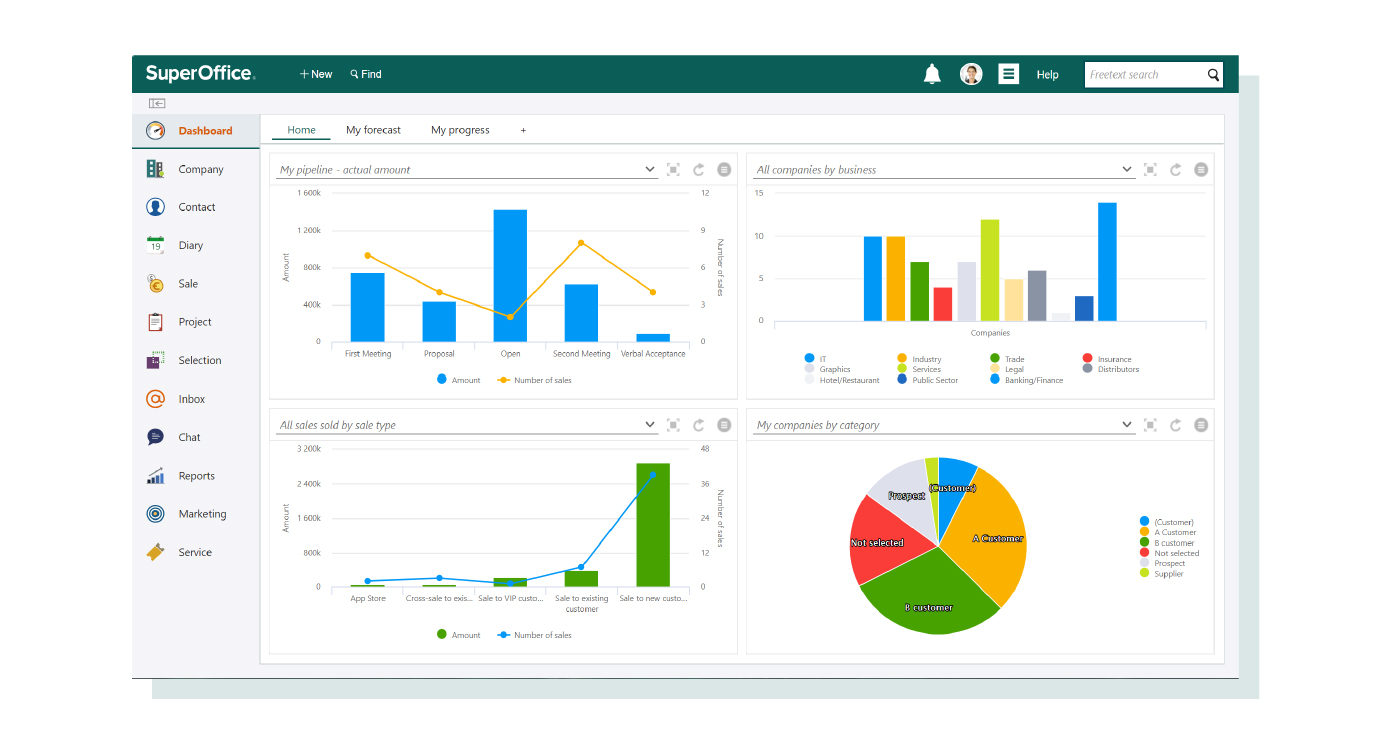Open the Help link
The height and width of the screenshot is (755, 1381).
point(1047,75)
